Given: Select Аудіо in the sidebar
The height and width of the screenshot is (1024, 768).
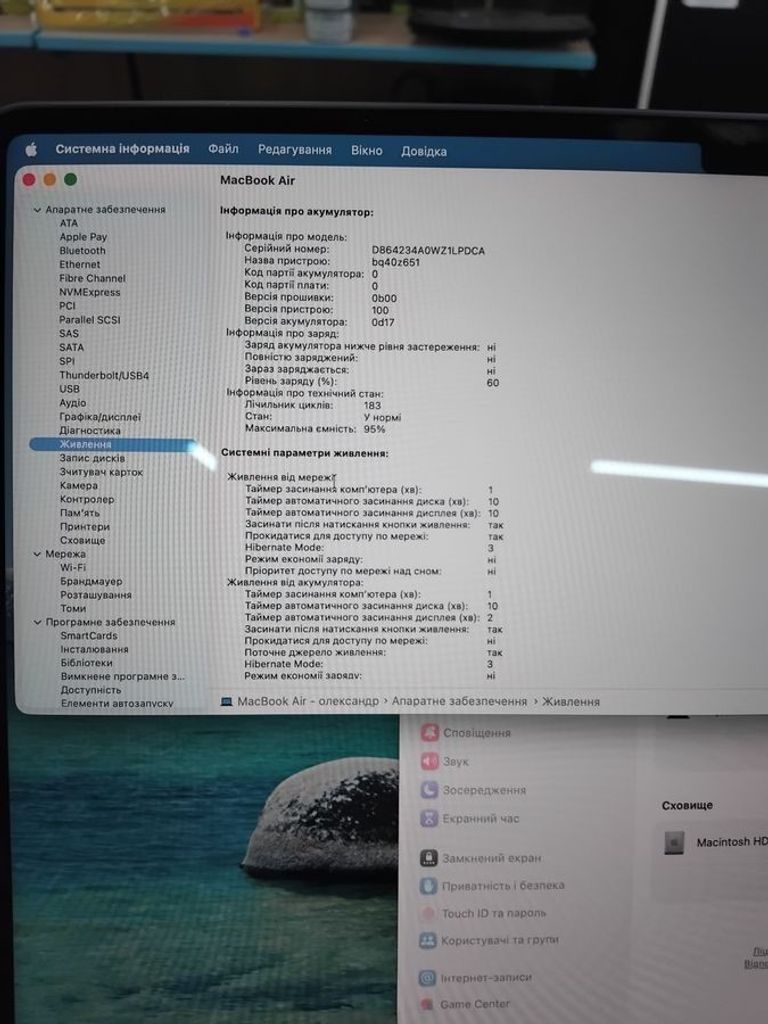Looking at the screenshot, I should (x=72, y=402).
